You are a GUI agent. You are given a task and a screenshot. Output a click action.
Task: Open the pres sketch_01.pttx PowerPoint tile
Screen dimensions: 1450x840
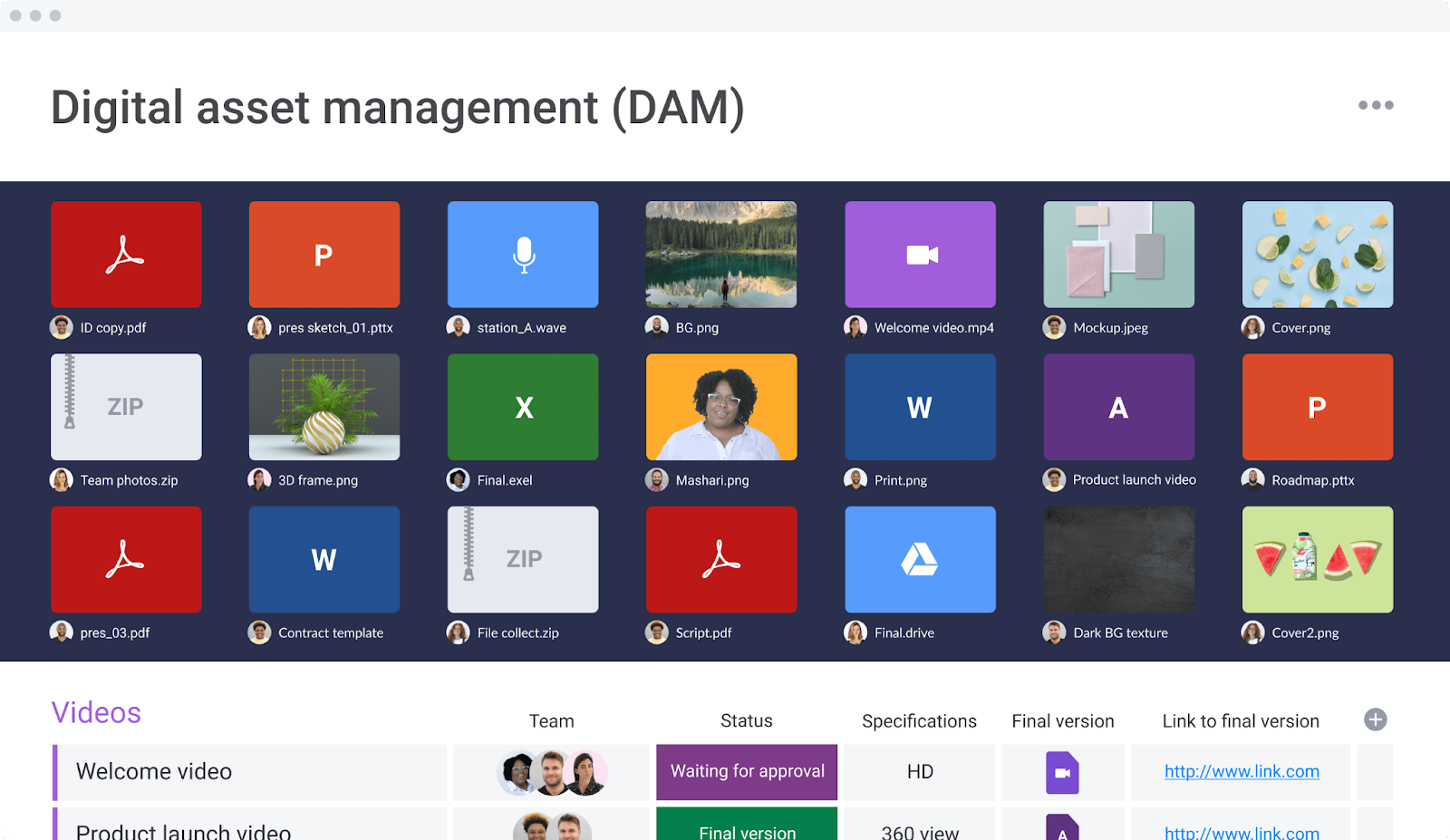[324, 255]
